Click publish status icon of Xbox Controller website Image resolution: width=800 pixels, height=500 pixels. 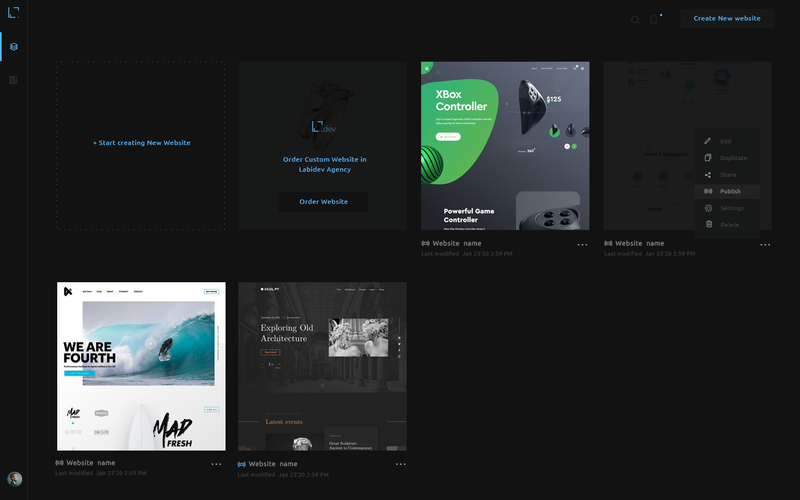[x=425, y=243]
